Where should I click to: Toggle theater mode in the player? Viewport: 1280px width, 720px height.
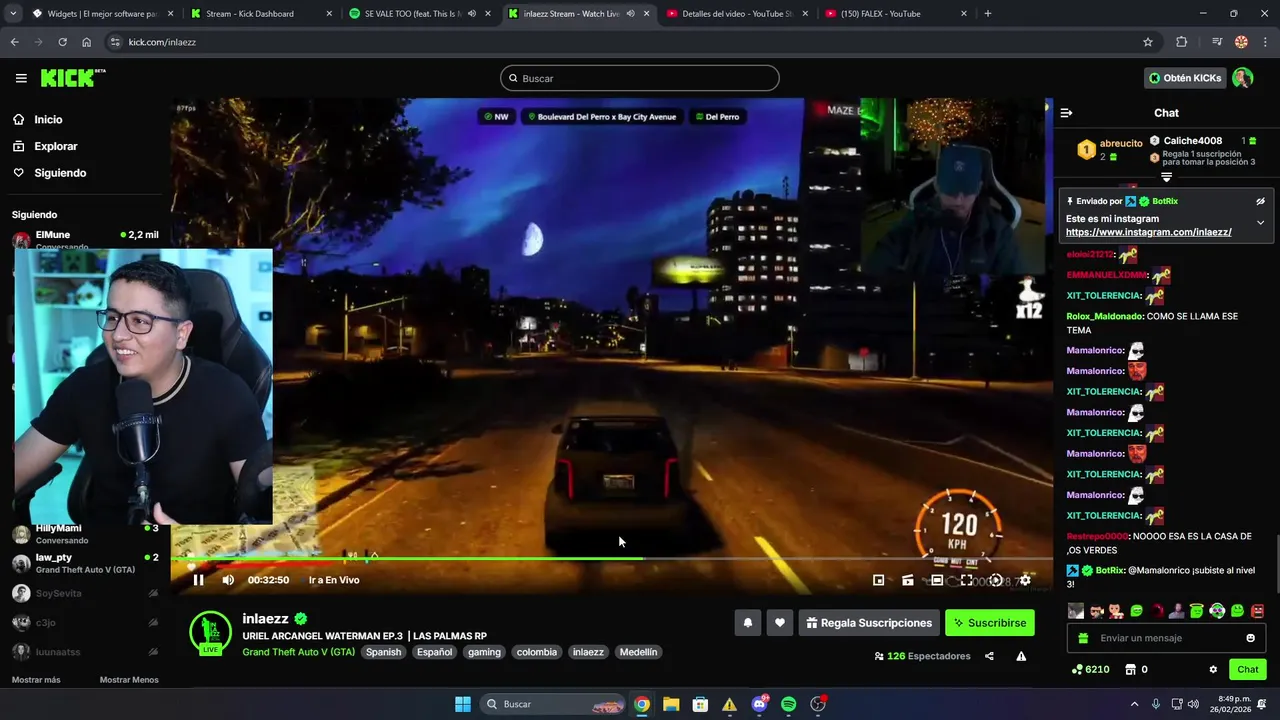[937, 580]
